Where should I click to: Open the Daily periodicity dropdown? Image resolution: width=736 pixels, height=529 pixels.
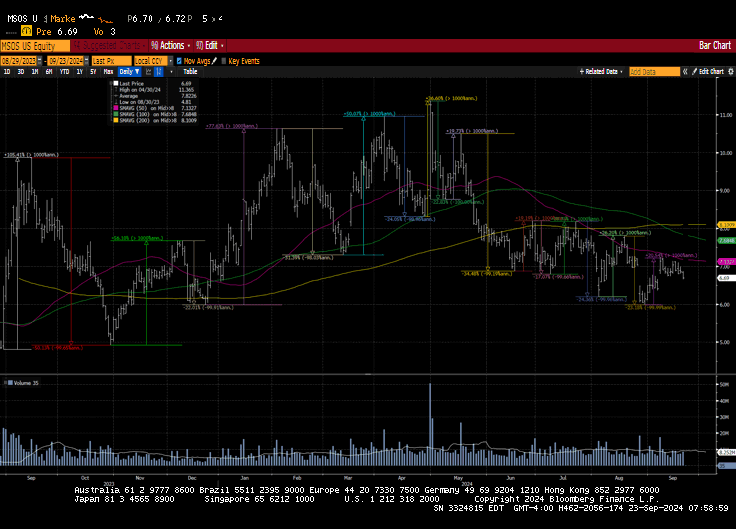(129, 72)
